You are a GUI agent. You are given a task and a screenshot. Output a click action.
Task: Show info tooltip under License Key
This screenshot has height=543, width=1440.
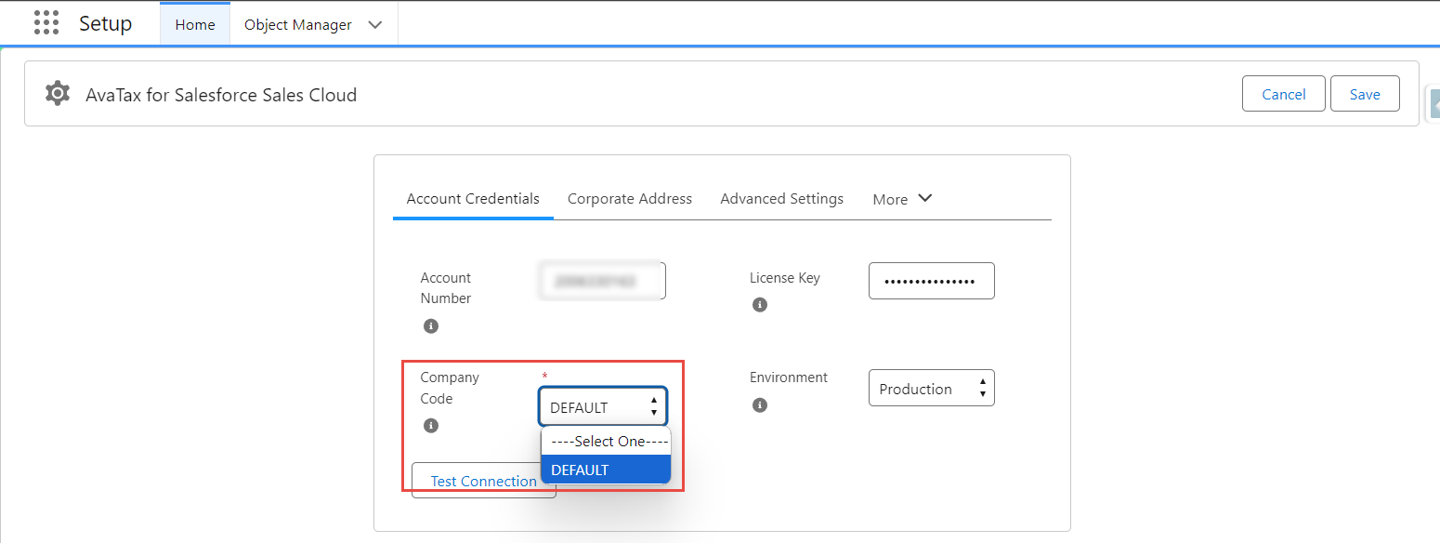click(x=760, y=305)
